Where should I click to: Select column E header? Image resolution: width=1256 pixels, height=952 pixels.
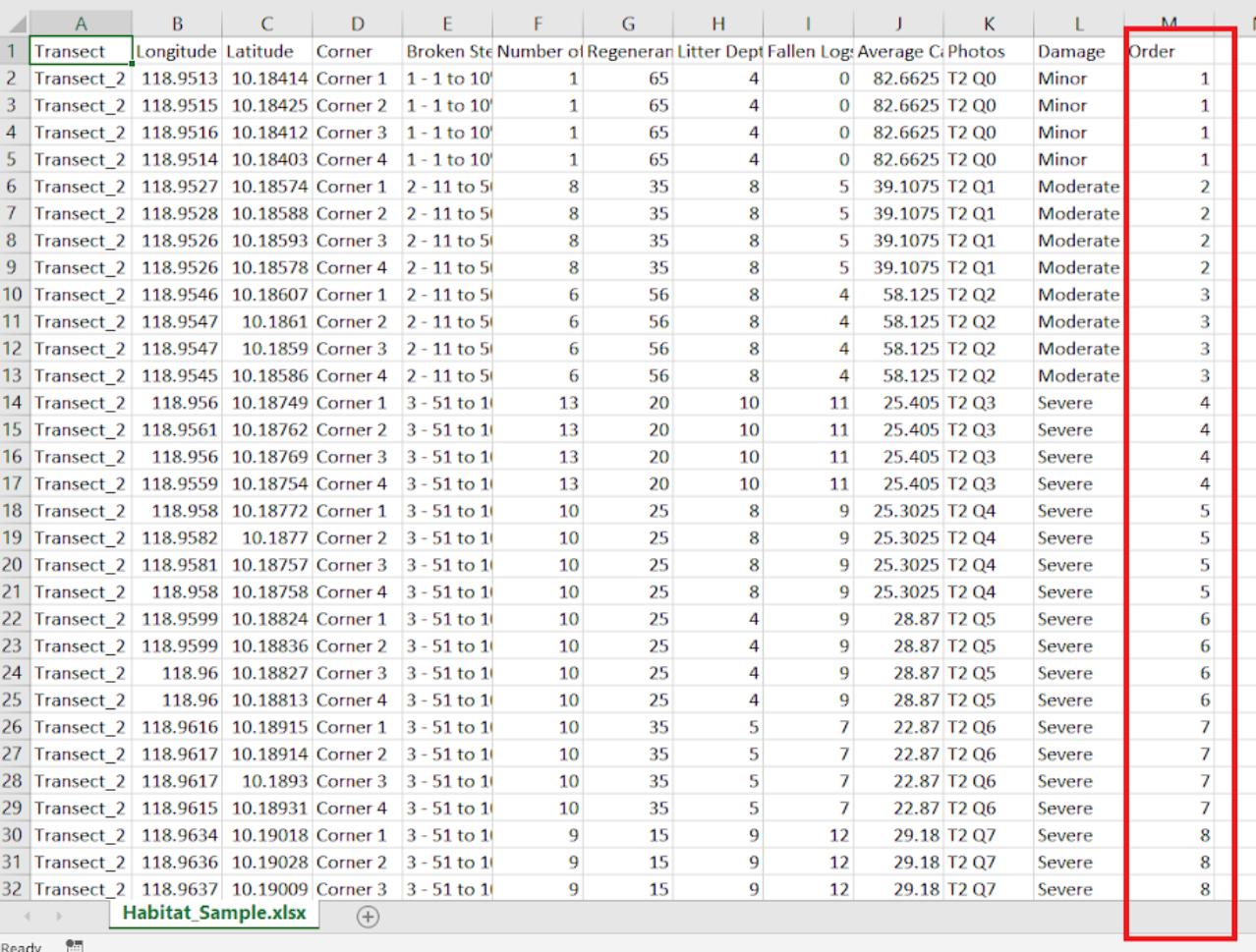pos(447,24)
